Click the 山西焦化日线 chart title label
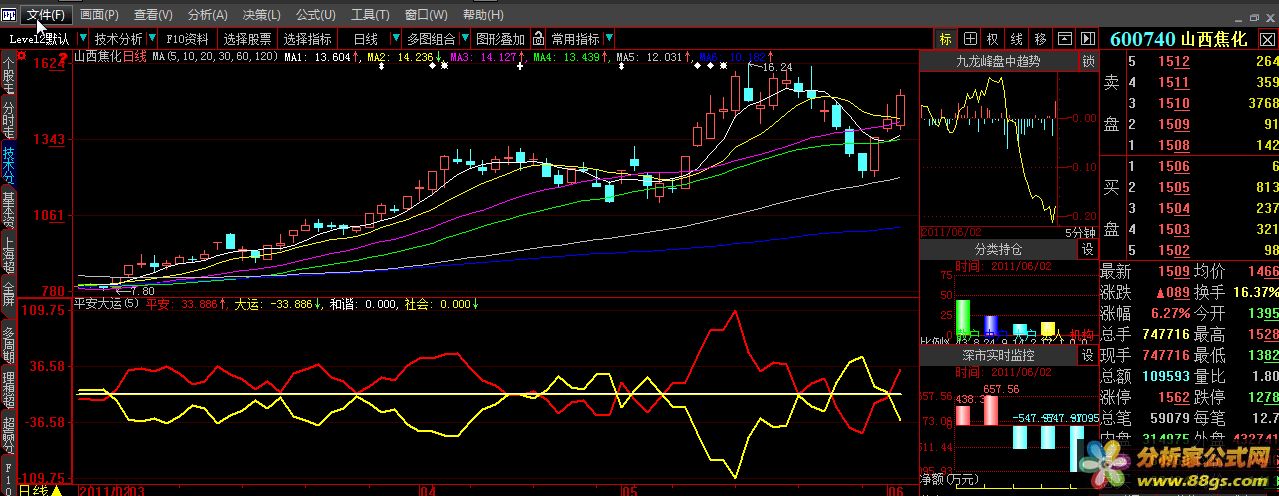This screenshot has height=496, width=1279. coord(110,57)
